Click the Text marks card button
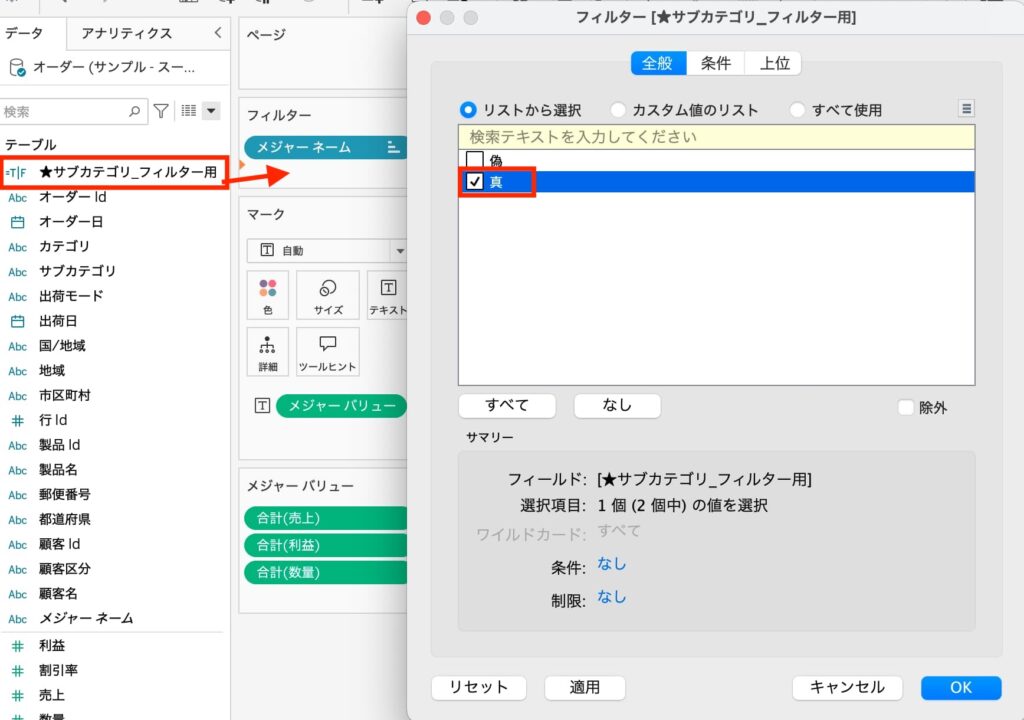Image resolution: width=1024 pixels, height=720 pixels. [388, 296]
